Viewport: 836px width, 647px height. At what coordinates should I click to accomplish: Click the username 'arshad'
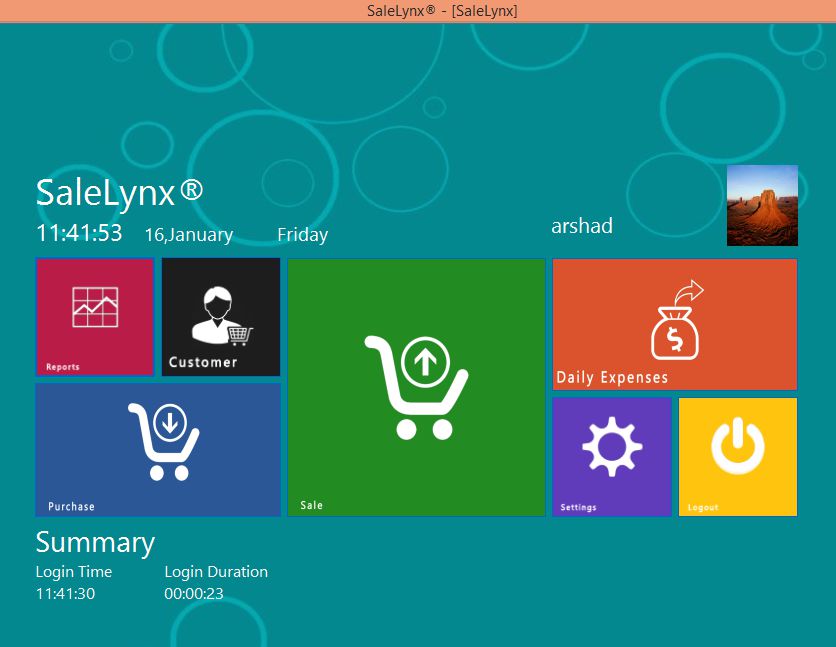(582, 226)
